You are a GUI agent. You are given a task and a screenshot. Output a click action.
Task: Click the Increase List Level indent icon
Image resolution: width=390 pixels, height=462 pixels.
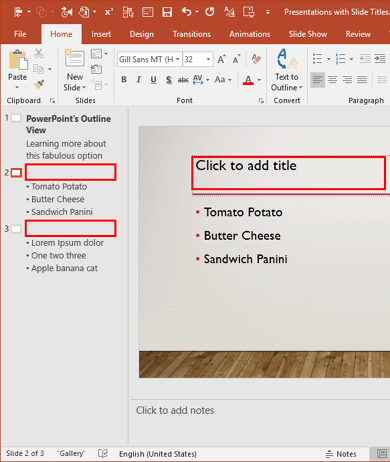tap(380, 59)
